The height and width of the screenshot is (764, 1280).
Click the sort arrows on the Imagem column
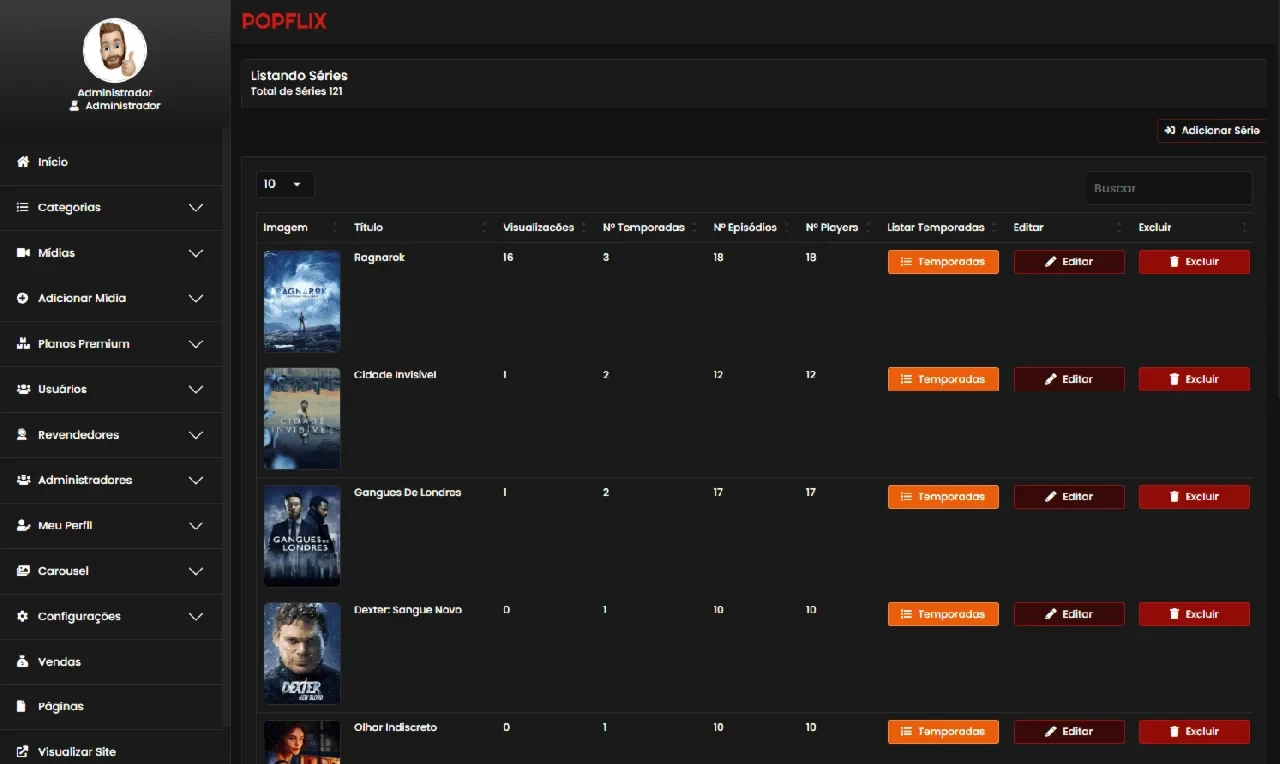click(x=335, y=227)
